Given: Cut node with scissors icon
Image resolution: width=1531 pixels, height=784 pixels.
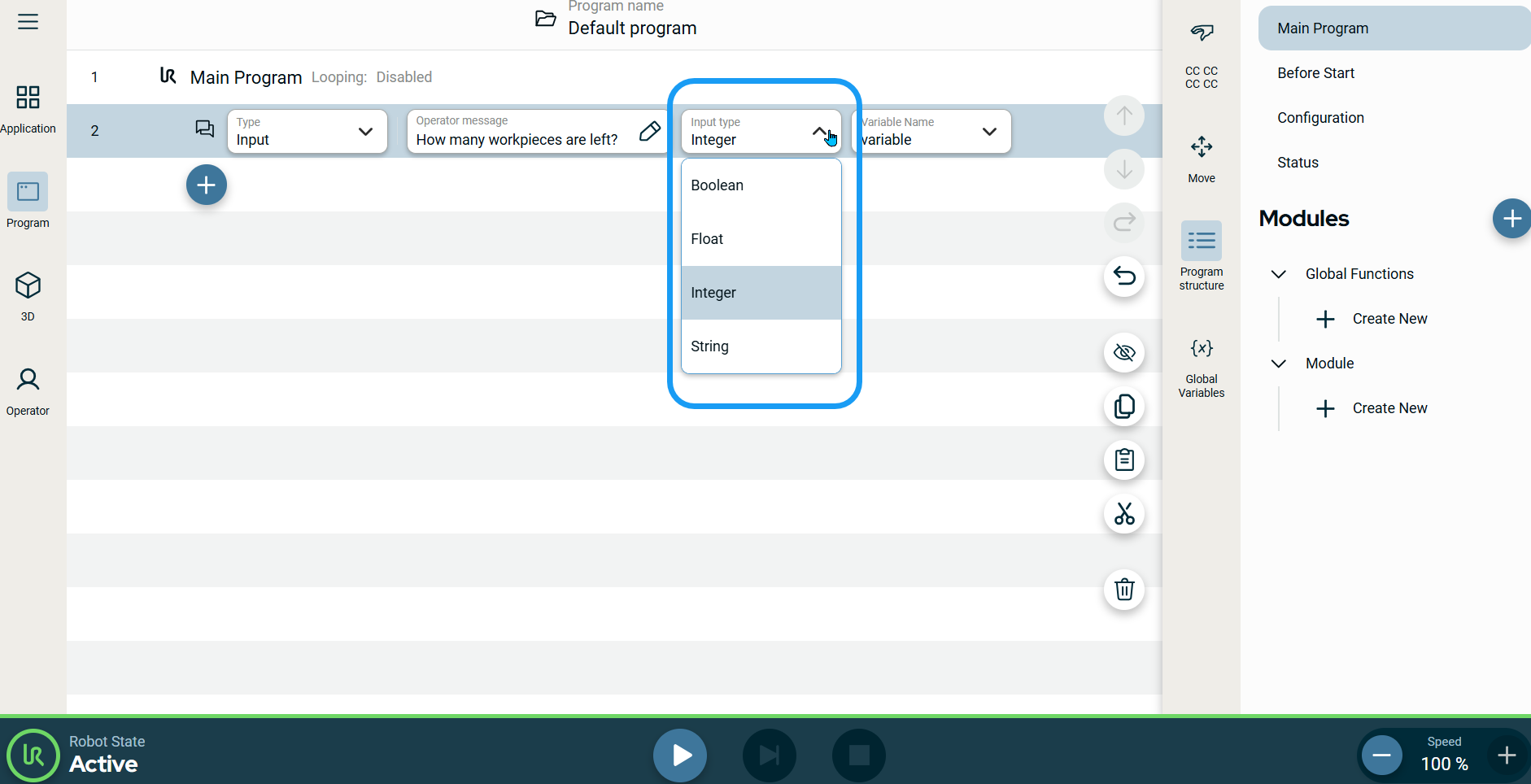Looking at the screenshot, I should 1124,514.
